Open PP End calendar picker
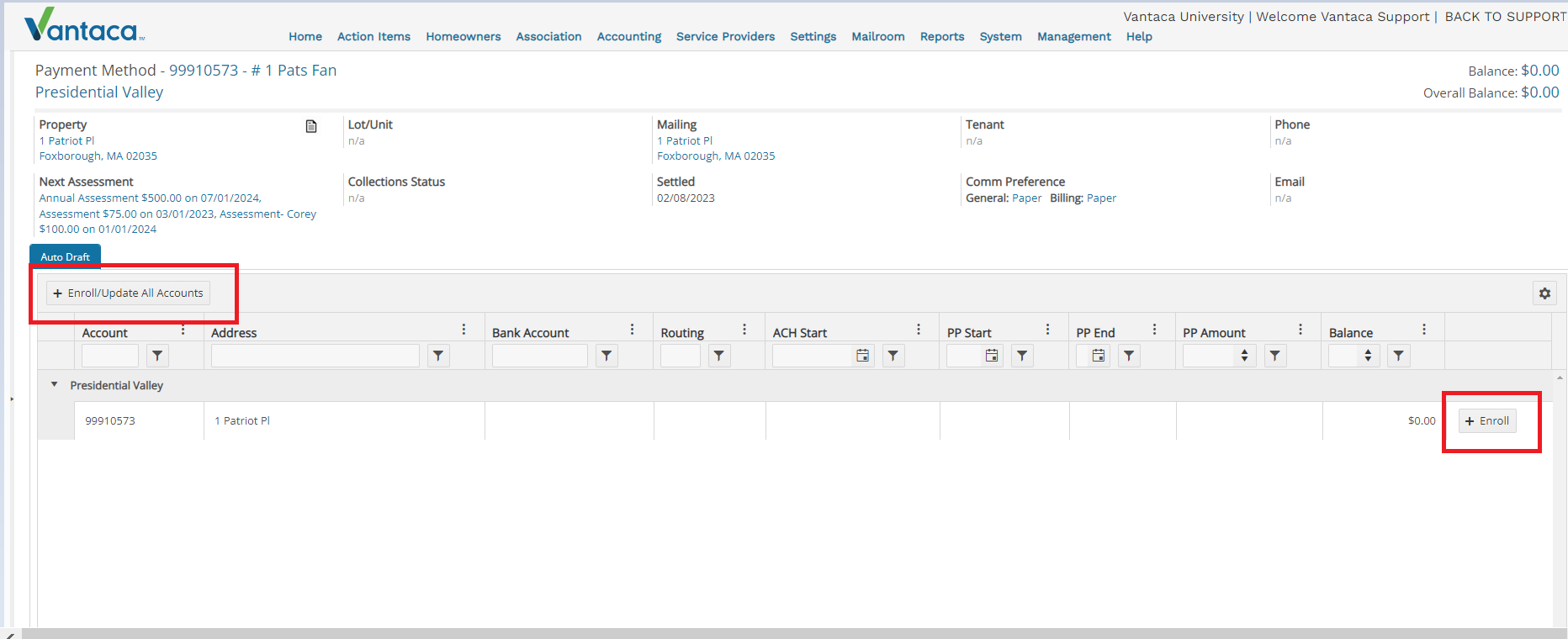 point(1099,356)
